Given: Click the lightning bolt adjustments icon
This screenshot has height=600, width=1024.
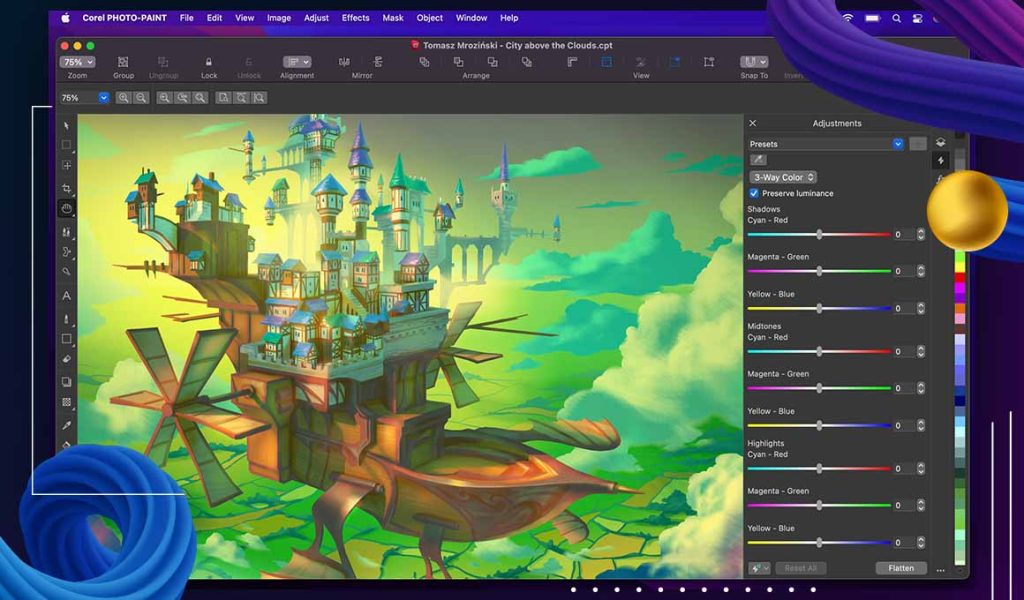Looking at the screenshot, I should (x=940, y=160).
